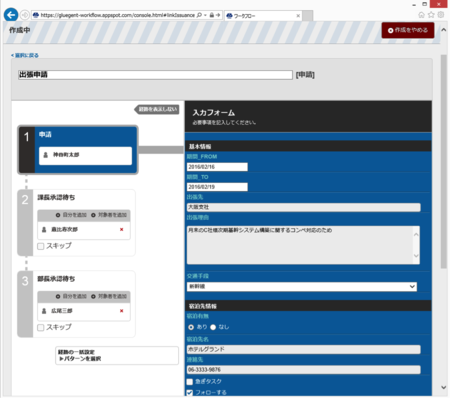The height and width of the screenshot is (398, 450).
Task: Click 鹿比寿次郎 approver name in step 2
Action: pos(64,229)
